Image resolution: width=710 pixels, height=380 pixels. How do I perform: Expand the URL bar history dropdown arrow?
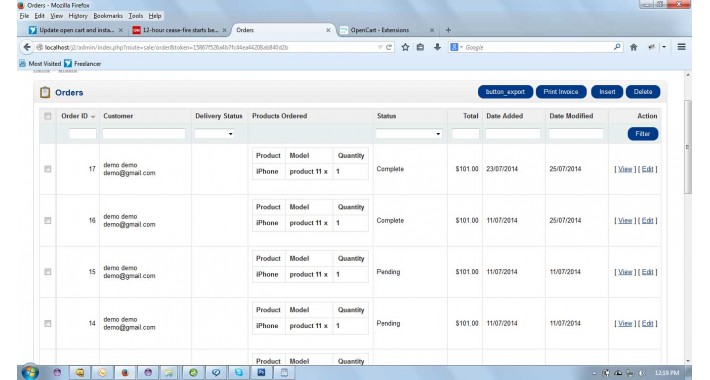pos(380,47)
